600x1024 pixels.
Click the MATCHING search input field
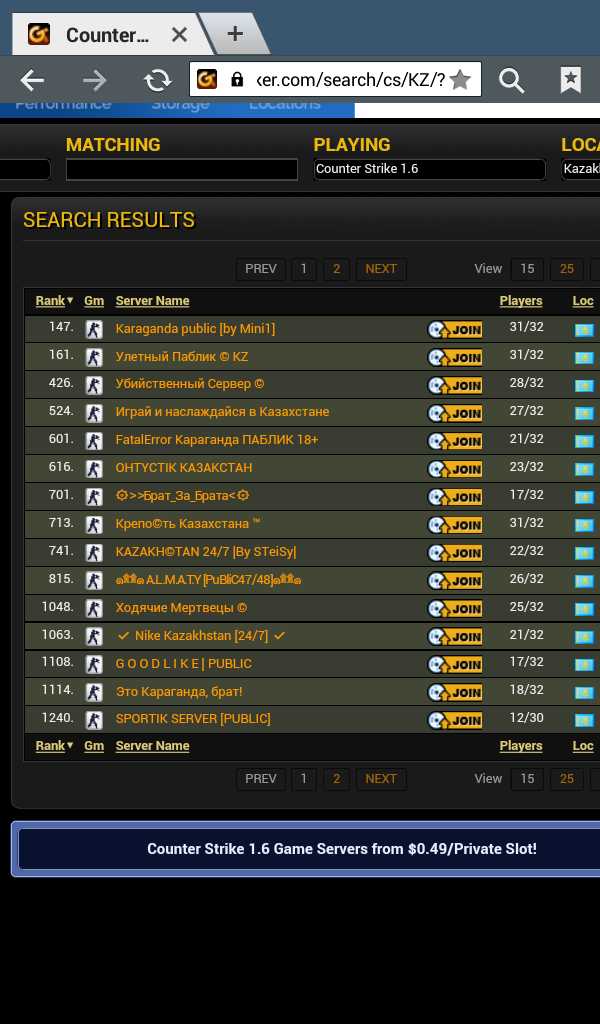click(x=182, y=169)
